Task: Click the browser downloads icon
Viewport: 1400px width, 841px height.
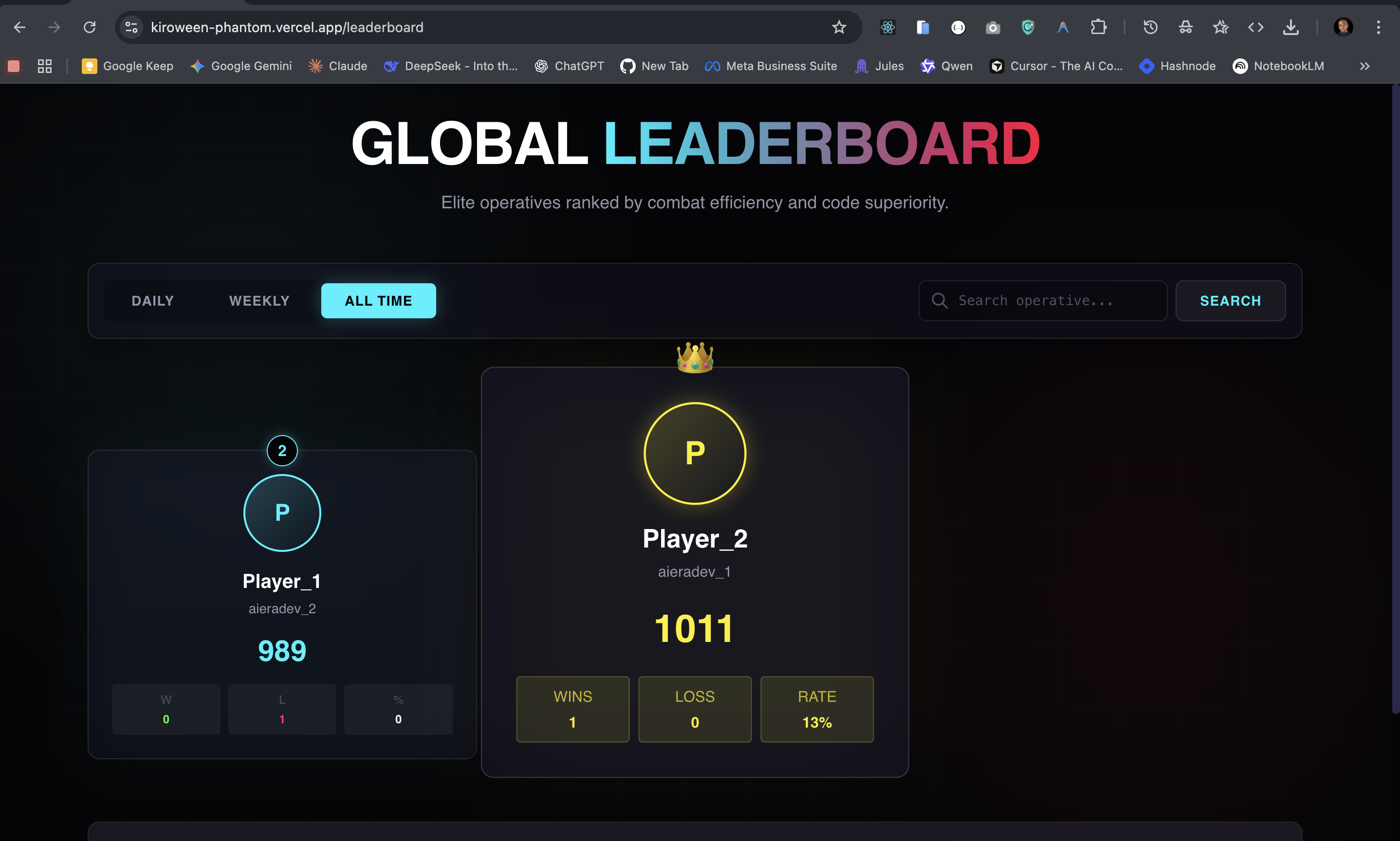Action: pyautogui.click(x=1290, y=27)
